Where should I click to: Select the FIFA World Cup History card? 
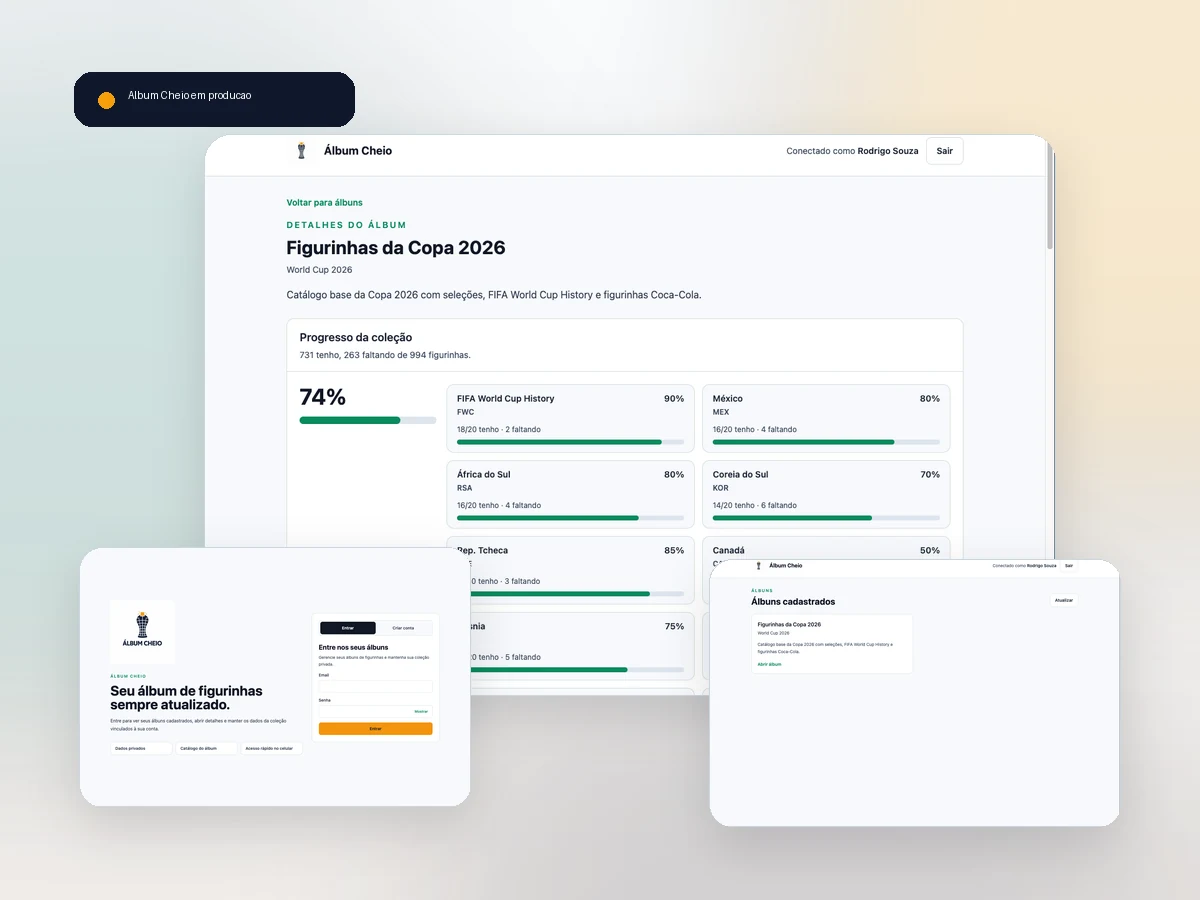click(570, 419)
